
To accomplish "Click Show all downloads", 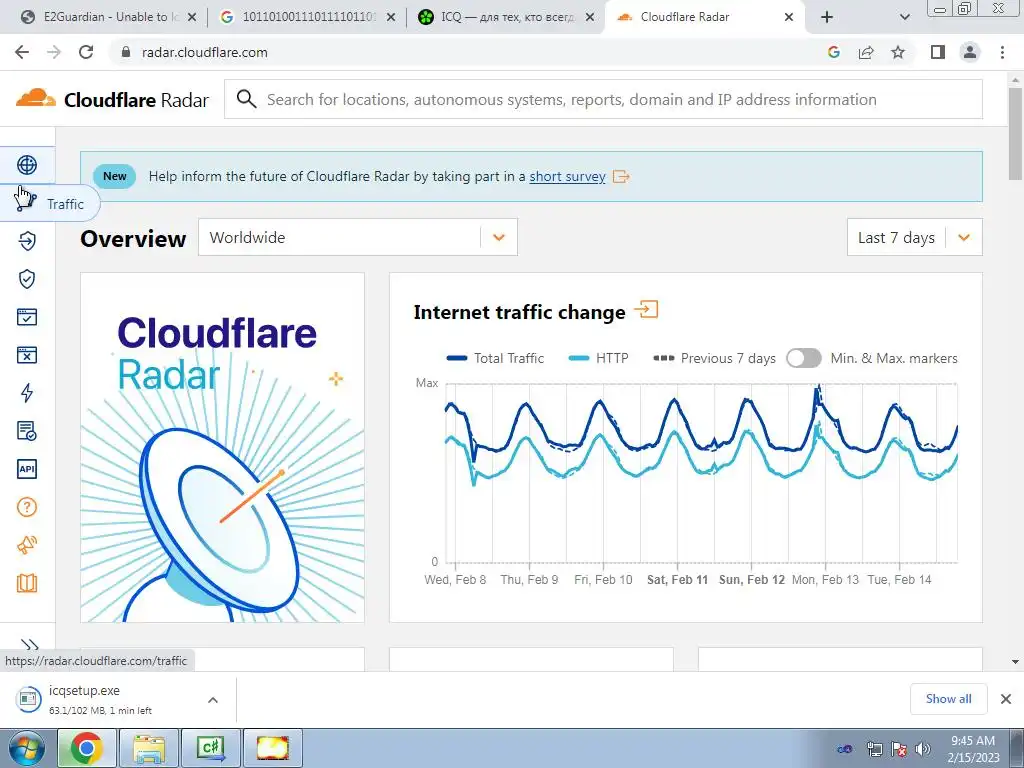I will [x=948, y=699].
